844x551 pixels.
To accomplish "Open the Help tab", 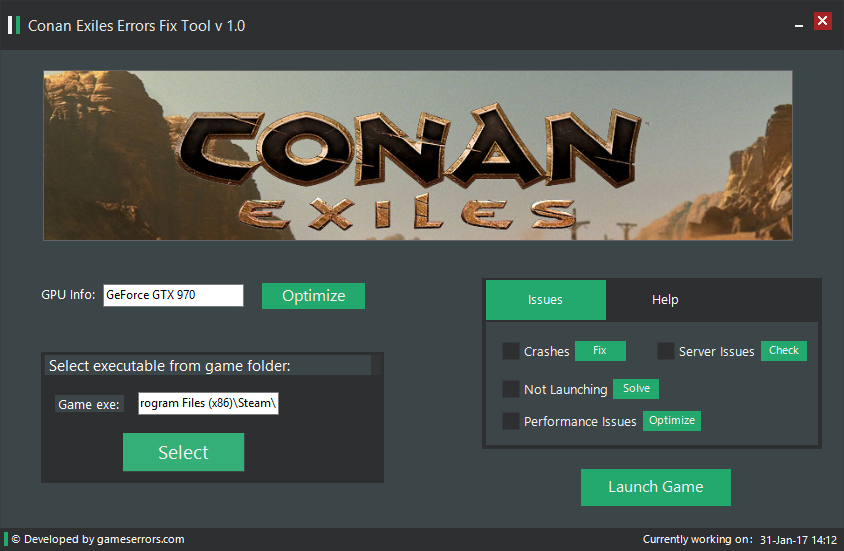I will point(665,300).
